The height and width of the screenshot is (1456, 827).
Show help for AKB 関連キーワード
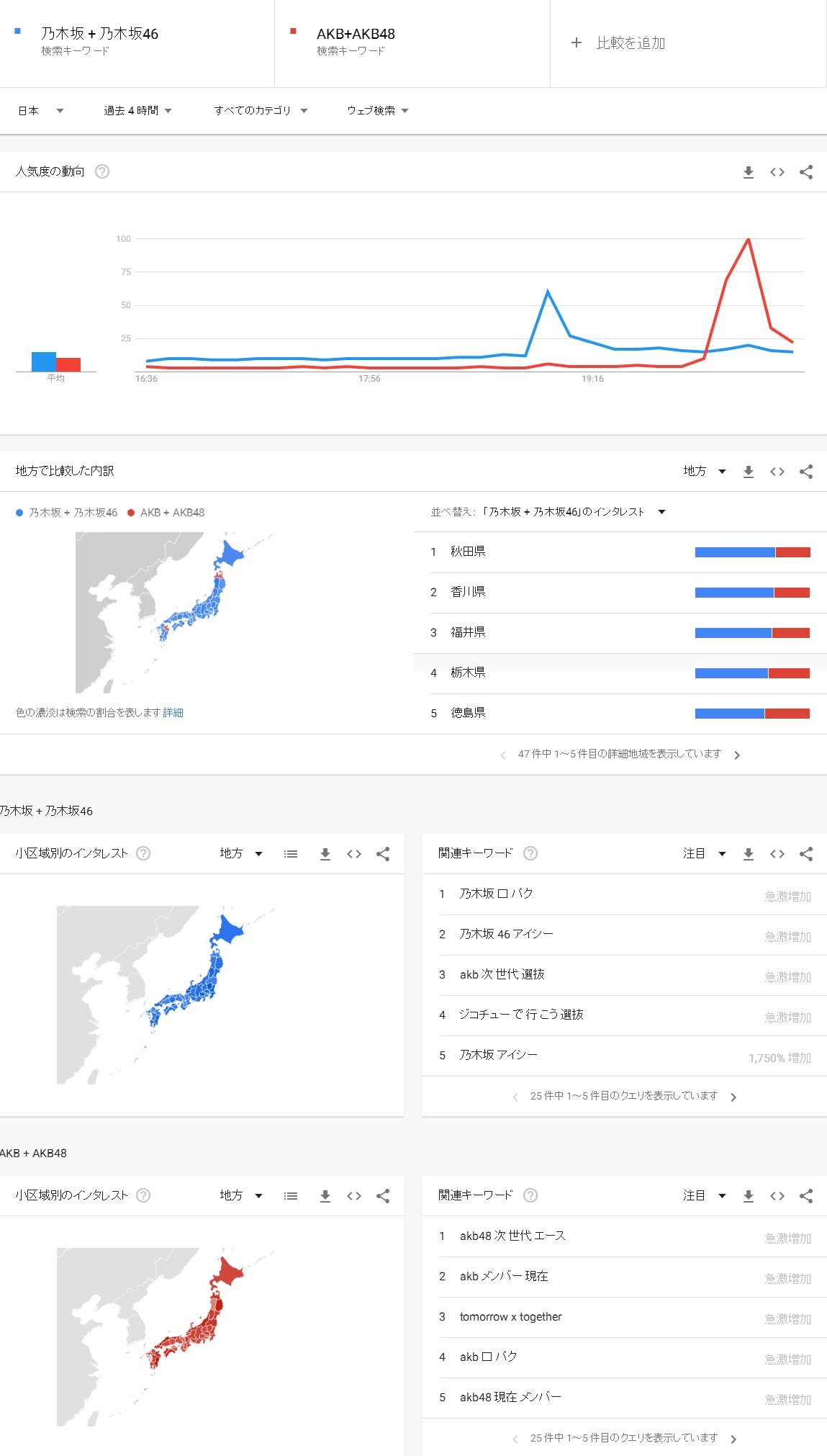pyautogui.click(x=530, y=1195)
